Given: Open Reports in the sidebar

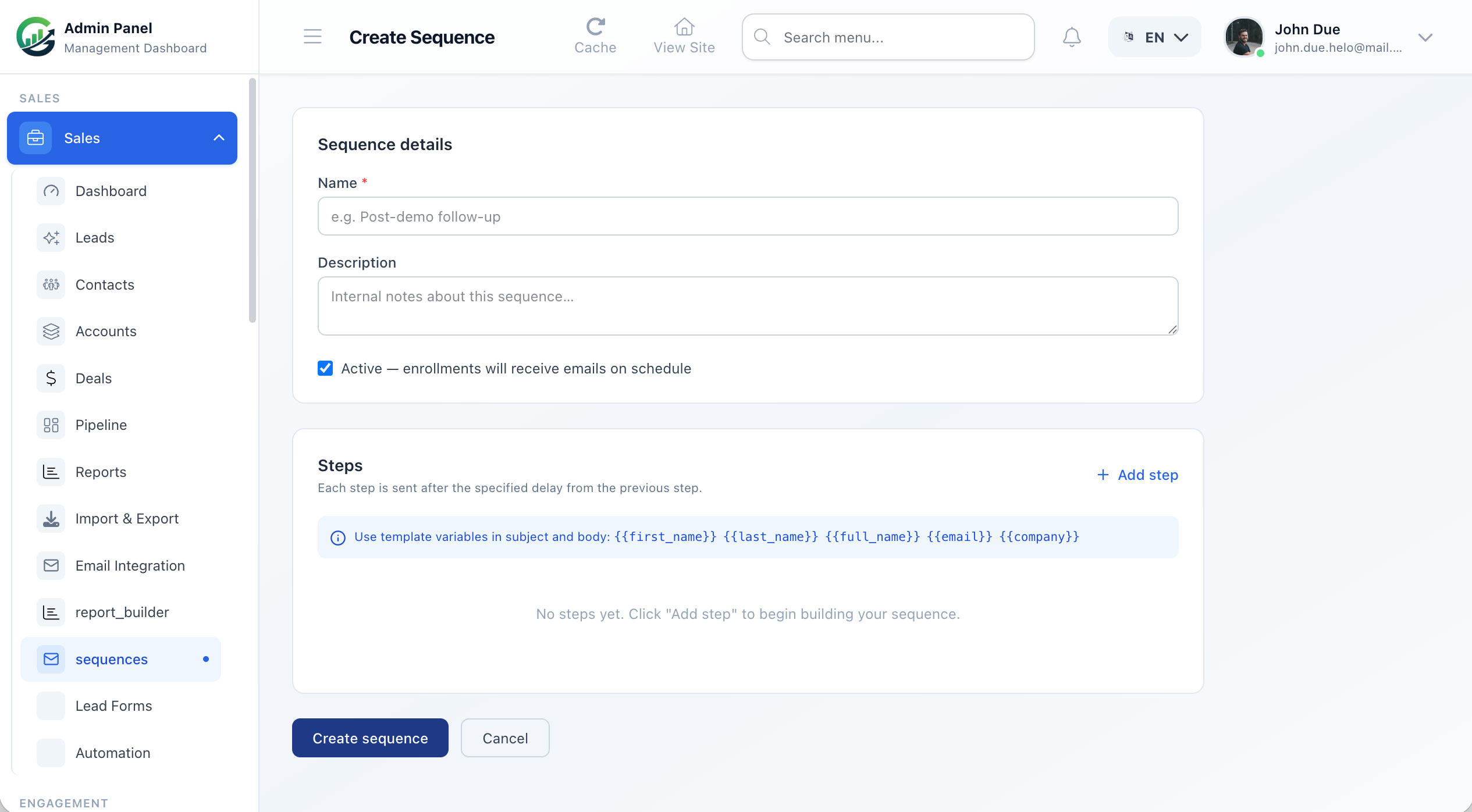Looking at the screenshot, I should coord(121,472).
